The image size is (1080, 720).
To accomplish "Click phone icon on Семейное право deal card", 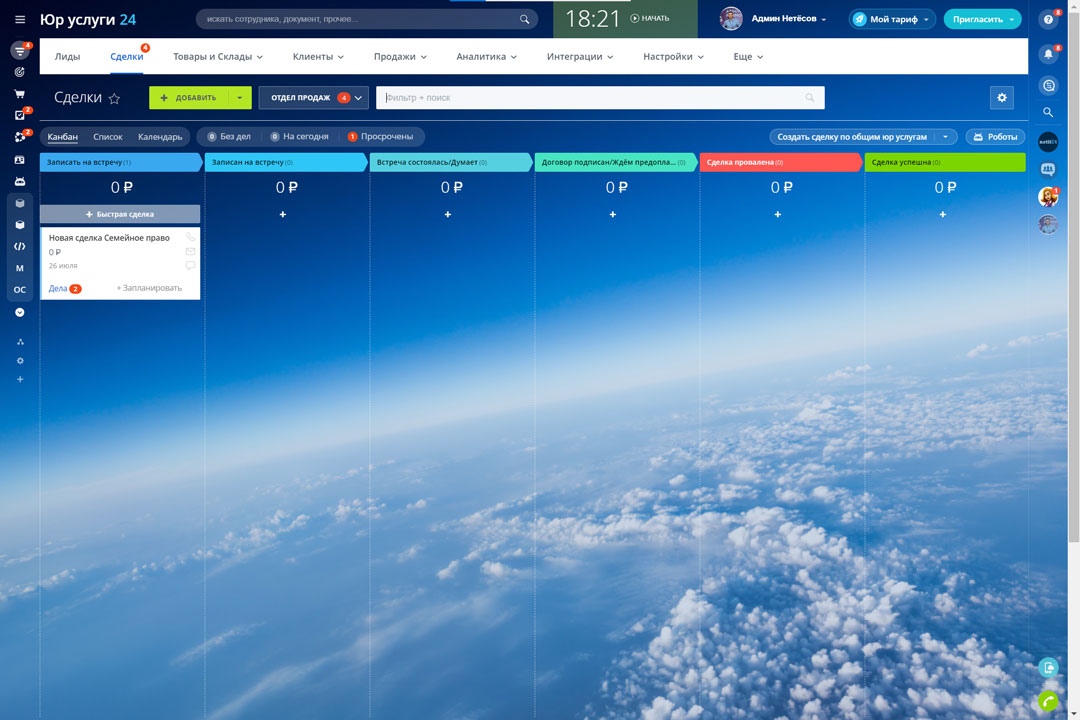I will [x=190, y=237].
